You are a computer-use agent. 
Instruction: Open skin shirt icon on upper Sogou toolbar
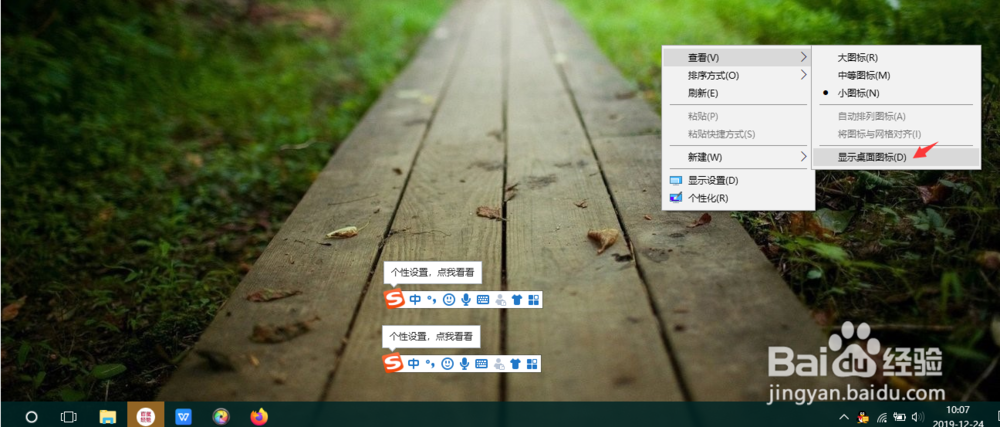pos(517,300)
